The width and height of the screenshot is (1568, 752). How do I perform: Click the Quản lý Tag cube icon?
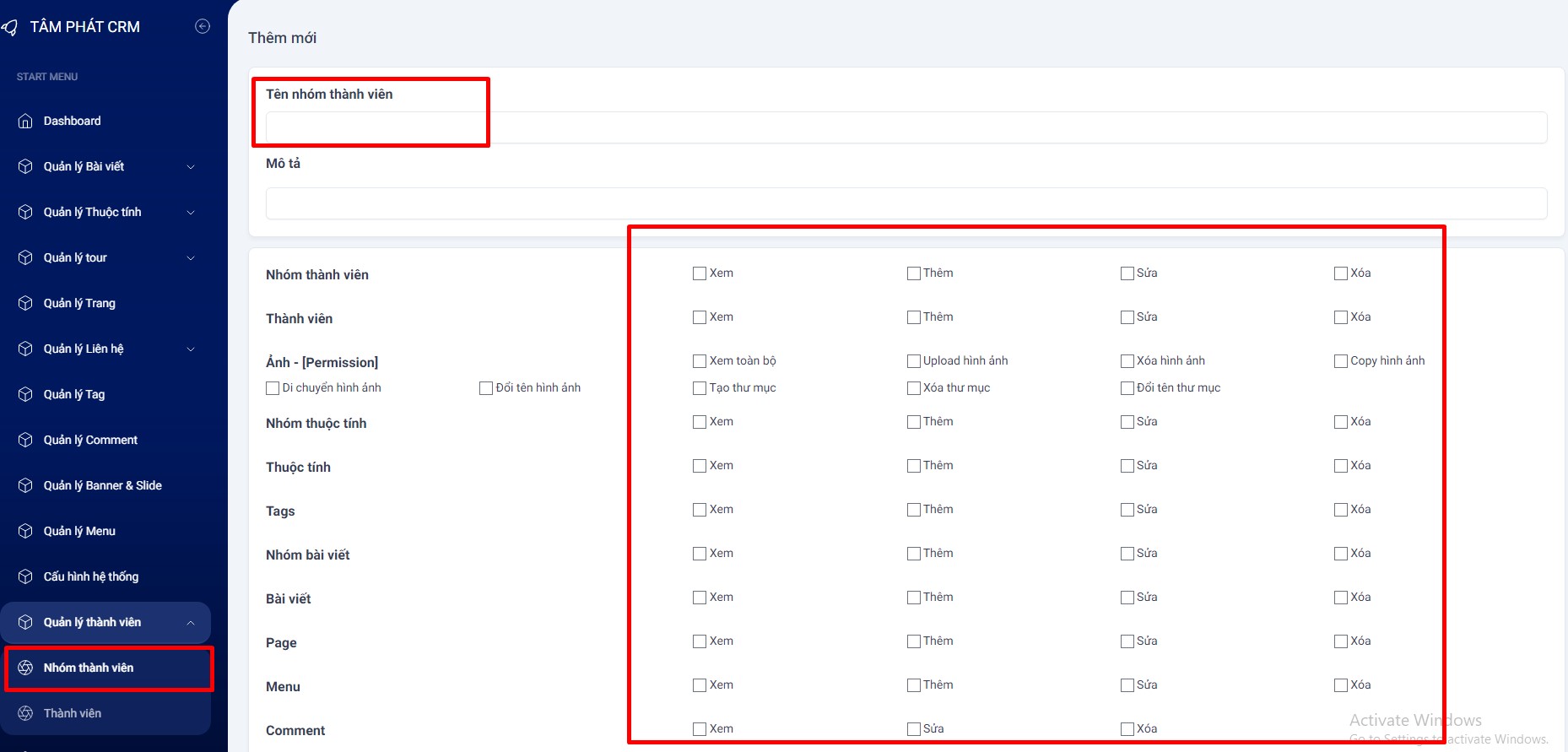pos(25,394)
